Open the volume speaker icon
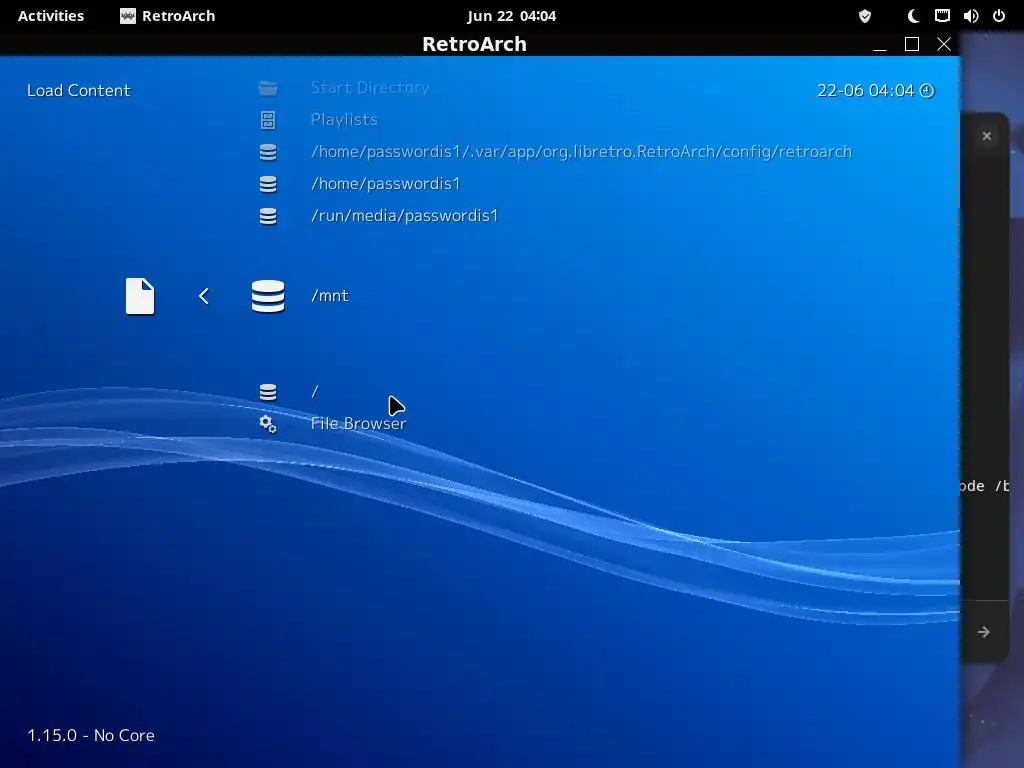 [970, 16]
